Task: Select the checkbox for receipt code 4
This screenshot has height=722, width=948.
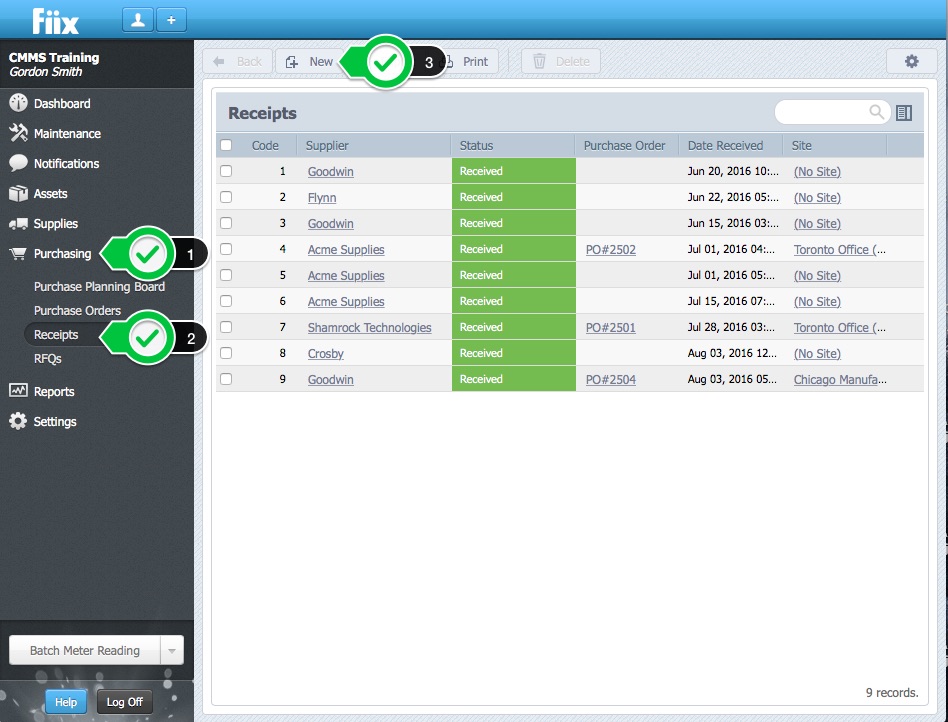Action: (226, 249)
